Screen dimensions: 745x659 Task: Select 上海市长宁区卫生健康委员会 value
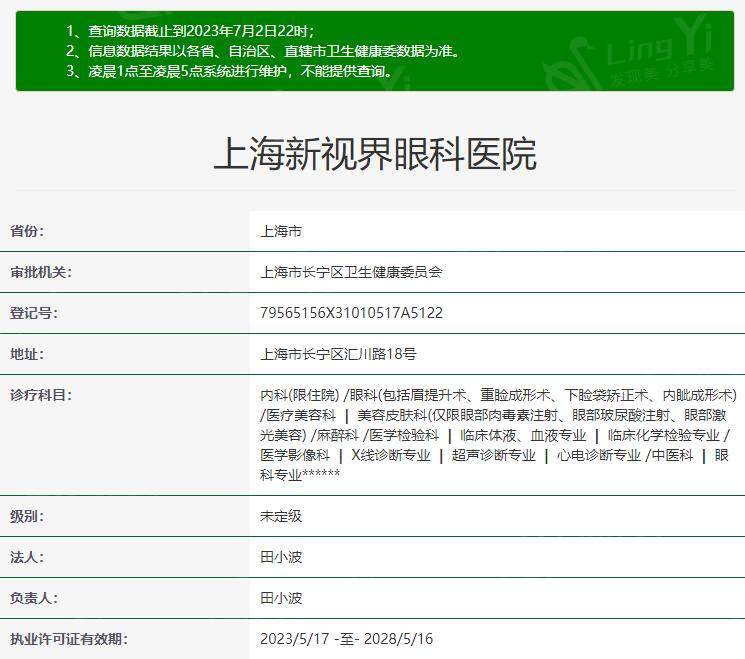(351, 272)
